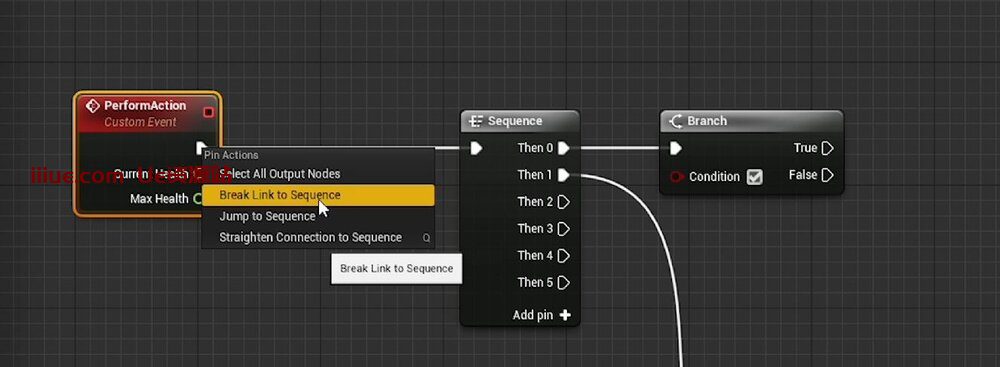Select the Branch node header
The width and height of the screenshot is (1000, 367).
point(751,121)
